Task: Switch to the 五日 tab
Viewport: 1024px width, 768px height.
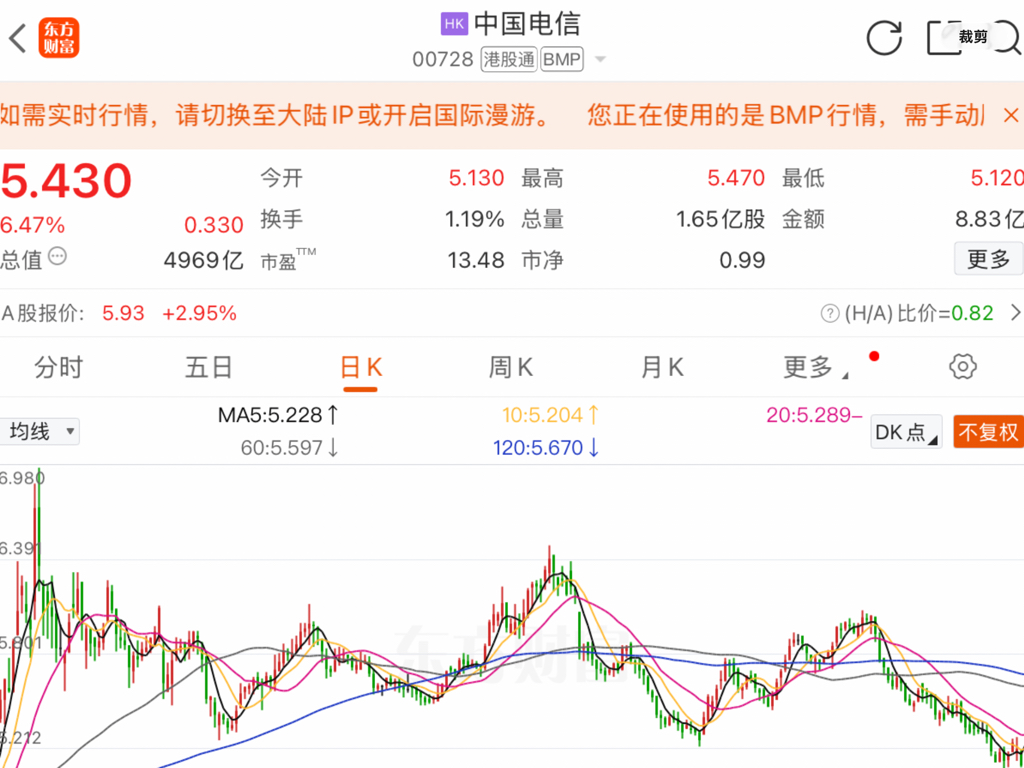Action: [x=209, y=368]
